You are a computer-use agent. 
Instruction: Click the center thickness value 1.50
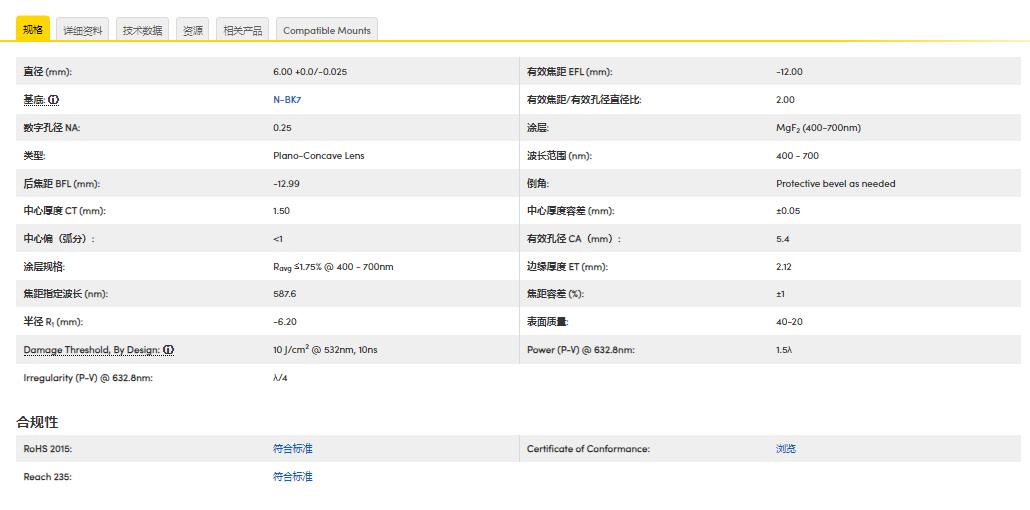pyautogui.click(x=281, y=211)
